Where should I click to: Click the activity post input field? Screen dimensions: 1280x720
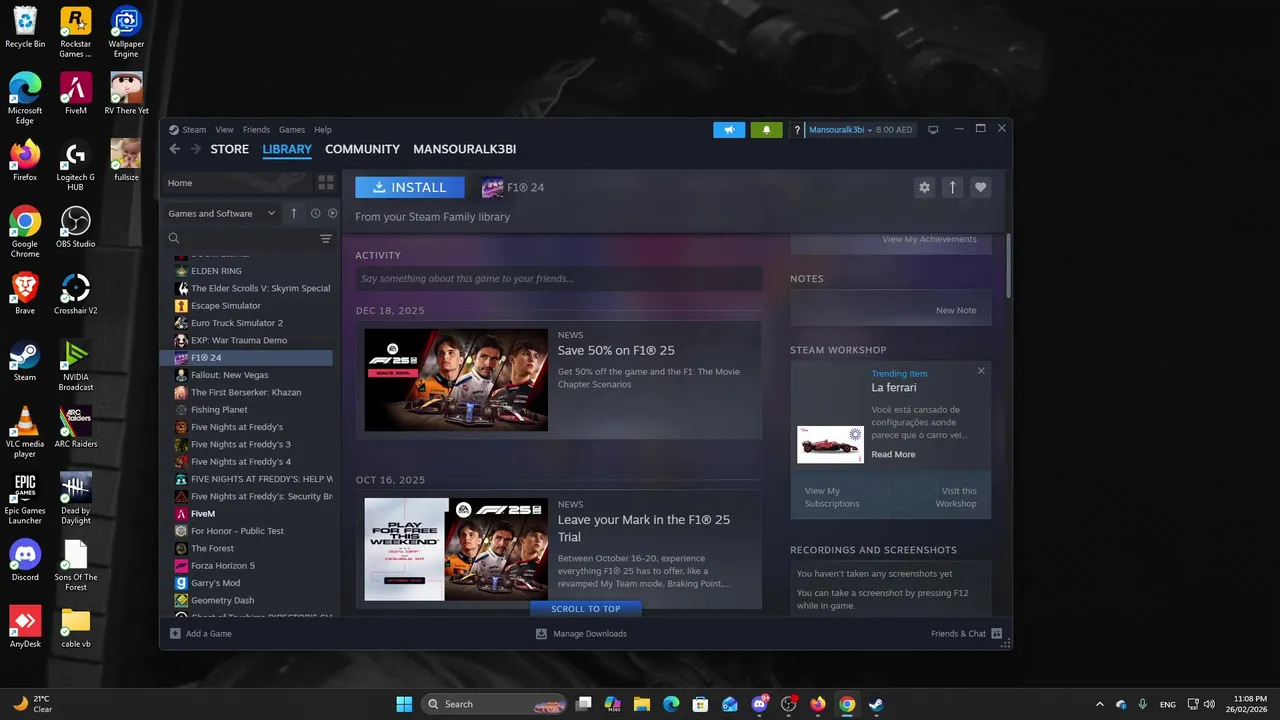[x=558, y=279]
